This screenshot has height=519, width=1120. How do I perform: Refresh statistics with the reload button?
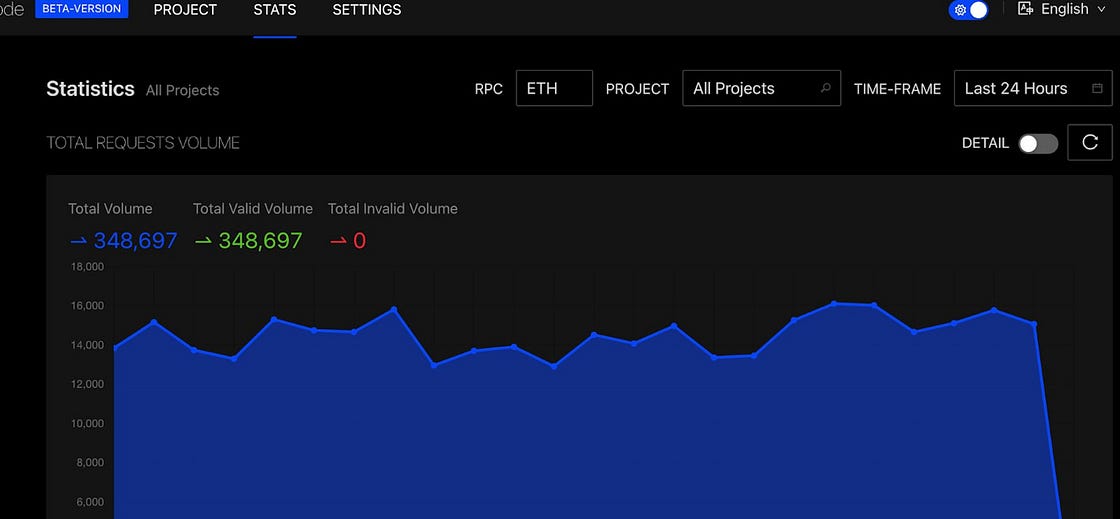pyautogui.click(x=1090, y=142)
